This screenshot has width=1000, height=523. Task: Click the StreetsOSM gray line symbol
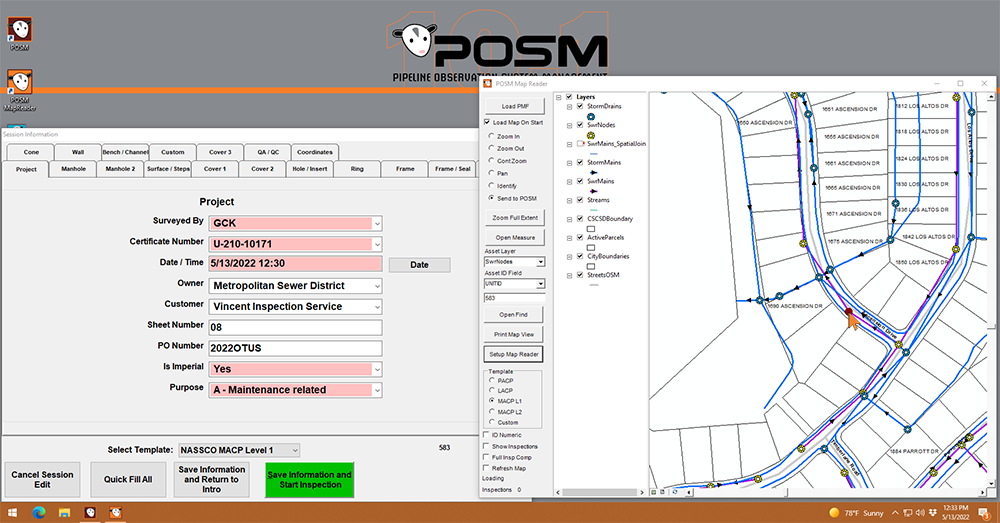click(593, 285)
